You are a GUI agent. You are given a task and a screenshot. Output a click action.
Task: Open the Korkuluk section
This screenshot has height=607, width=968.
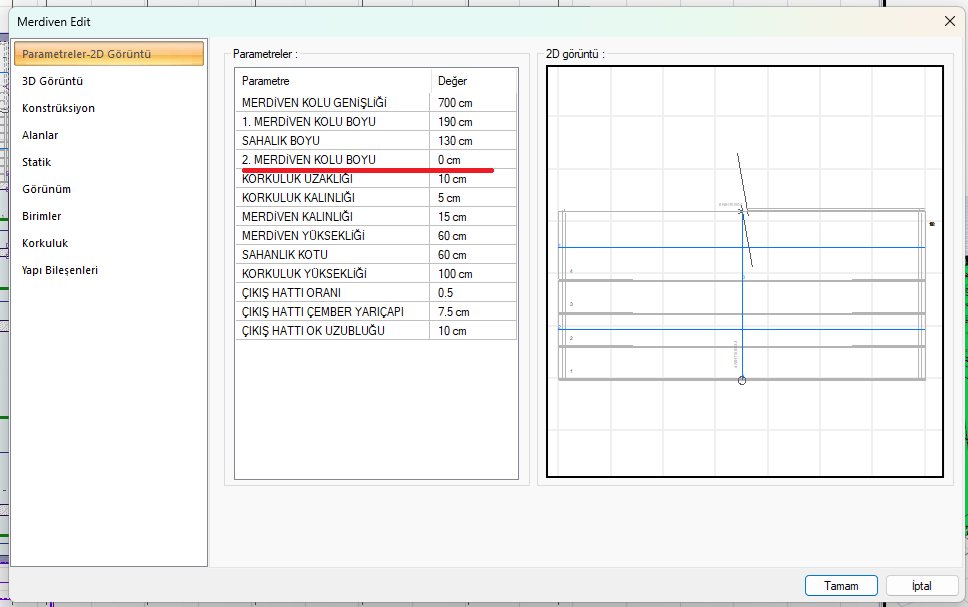pyautogui.click(x=45, y=243)
